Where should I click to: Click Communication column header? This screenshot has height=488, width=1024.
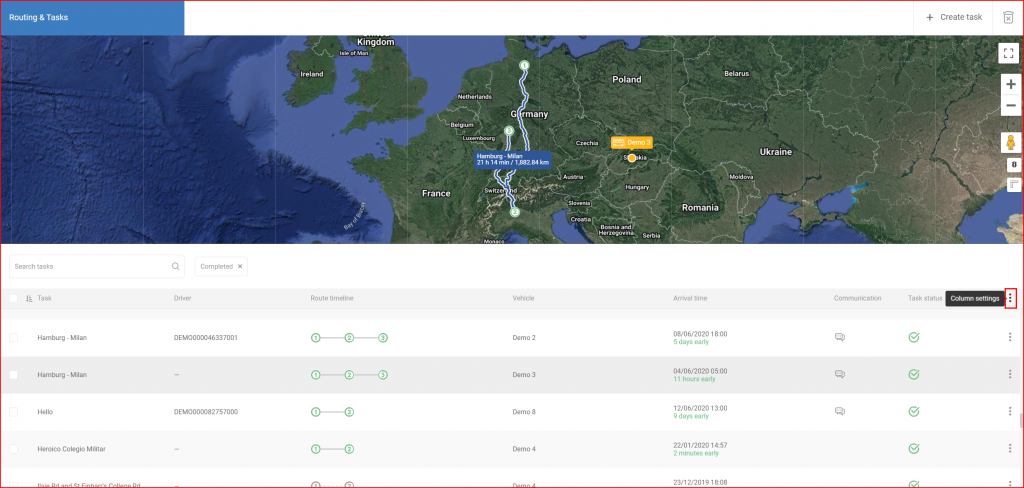857,299
